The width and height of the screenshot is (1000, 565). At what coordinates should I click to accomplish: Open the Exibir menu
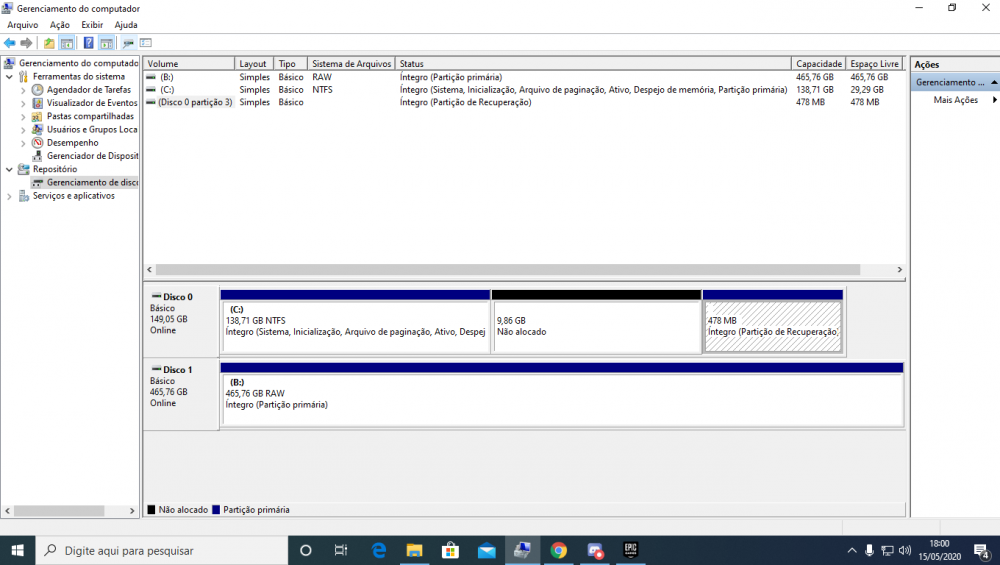click(x=92, y=24)
